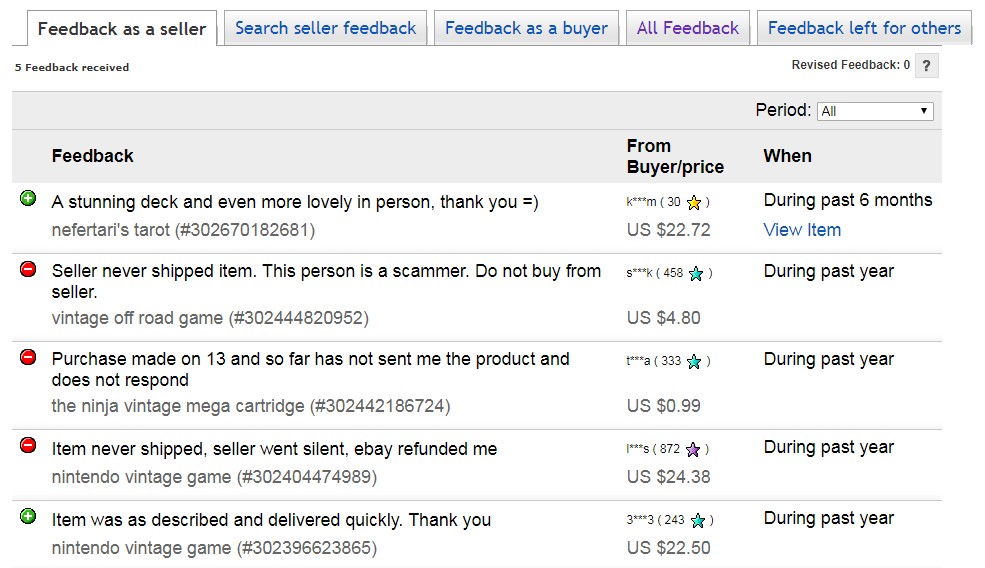Click the Revised Feedback help question mark icon
Screen dimensions: 985x568
coord(927,65)
